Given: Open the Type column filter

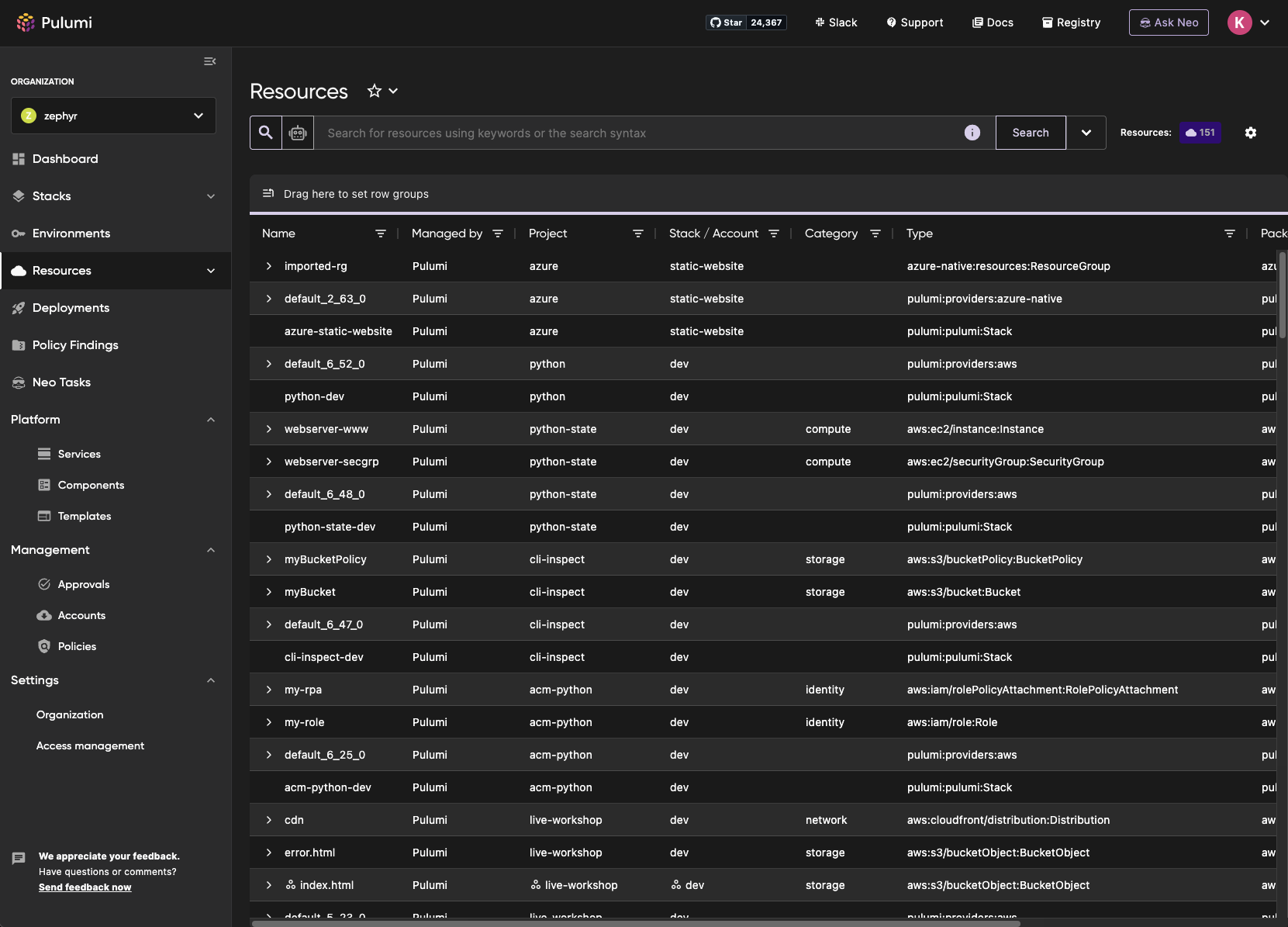Looking at the screenshot, I should tap(1230, 233).
